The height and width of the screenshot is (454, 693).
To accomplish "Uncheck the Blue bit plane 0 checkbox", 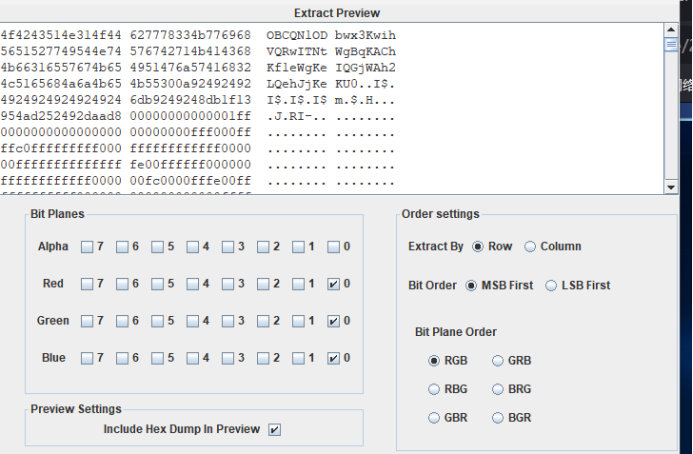I will [334, 359].
